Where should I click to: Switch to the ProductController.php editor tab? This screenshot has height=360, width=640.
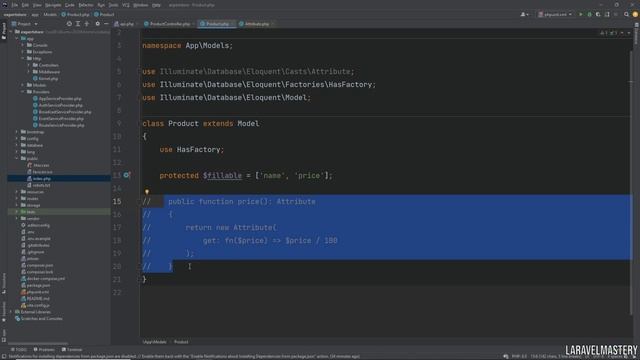coord(169,24)
